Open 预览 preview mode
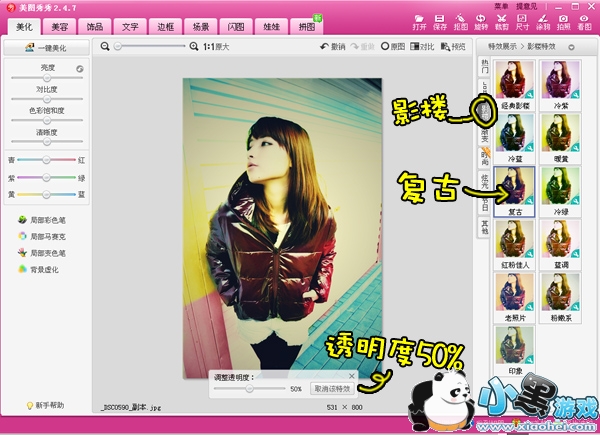600x435 pixels. click(453, 47)
